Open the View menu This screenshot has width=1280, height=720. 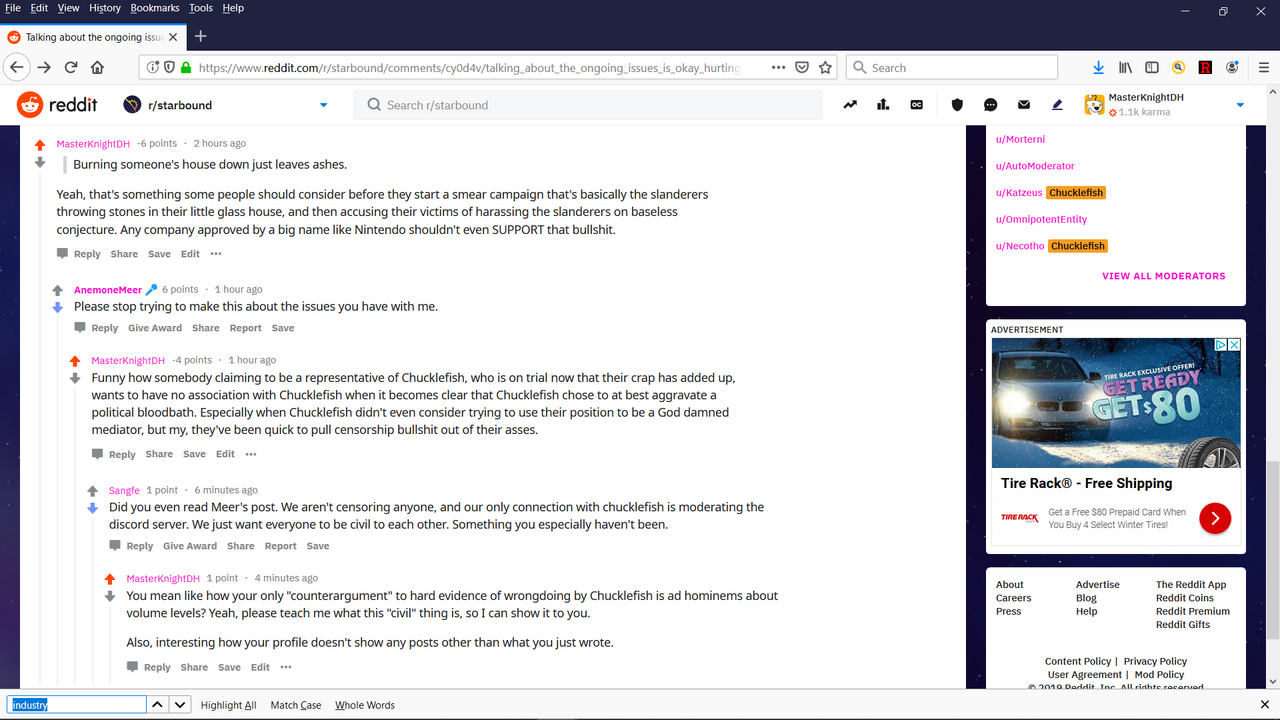(68, 8)
